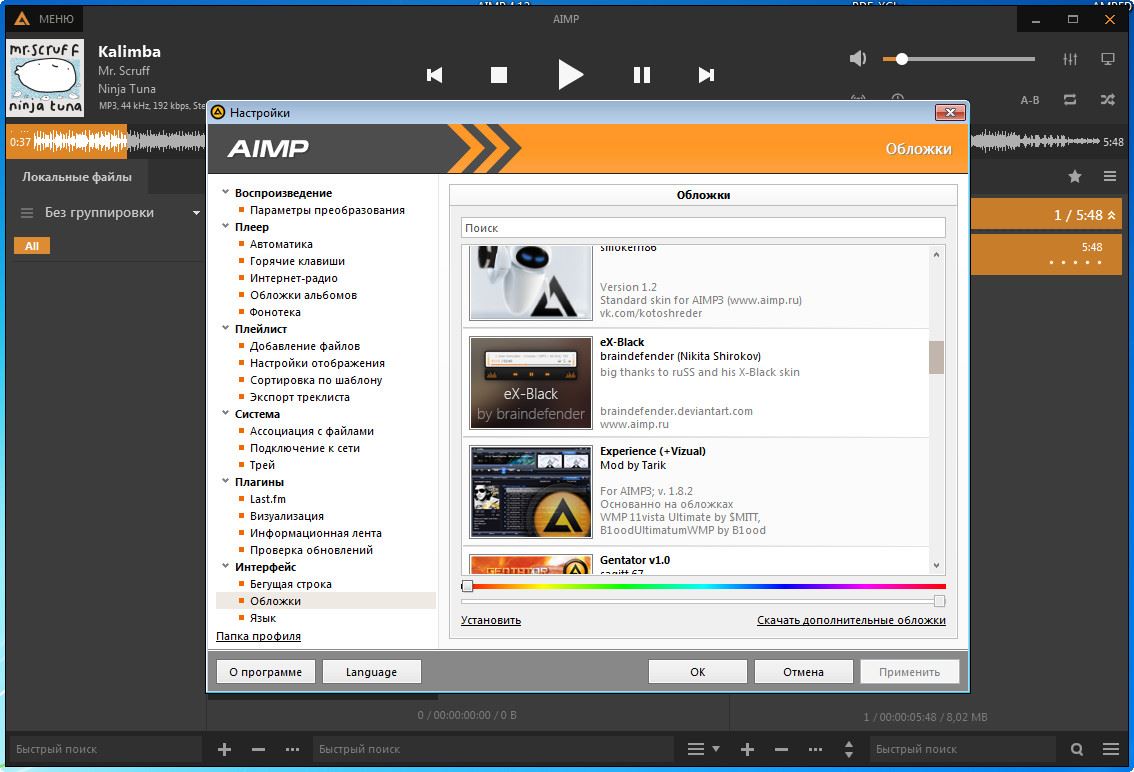The height and width of the screenshot is (772, 1134).
Task: Stop playback in AIMP
Action: coord(498,75)
